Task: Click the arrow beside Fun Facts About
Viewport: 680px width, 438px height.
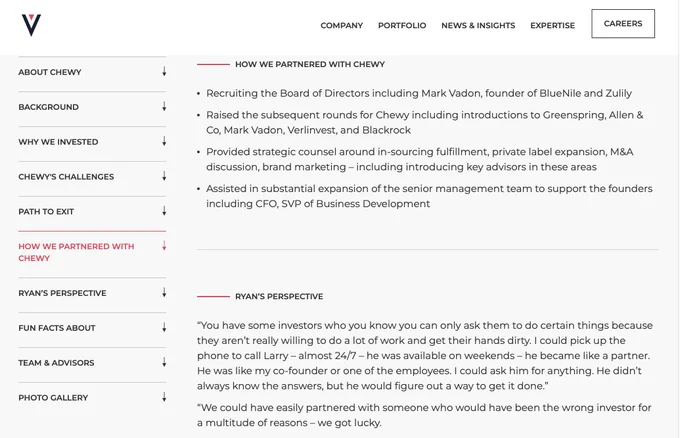Action: [164, 327]
